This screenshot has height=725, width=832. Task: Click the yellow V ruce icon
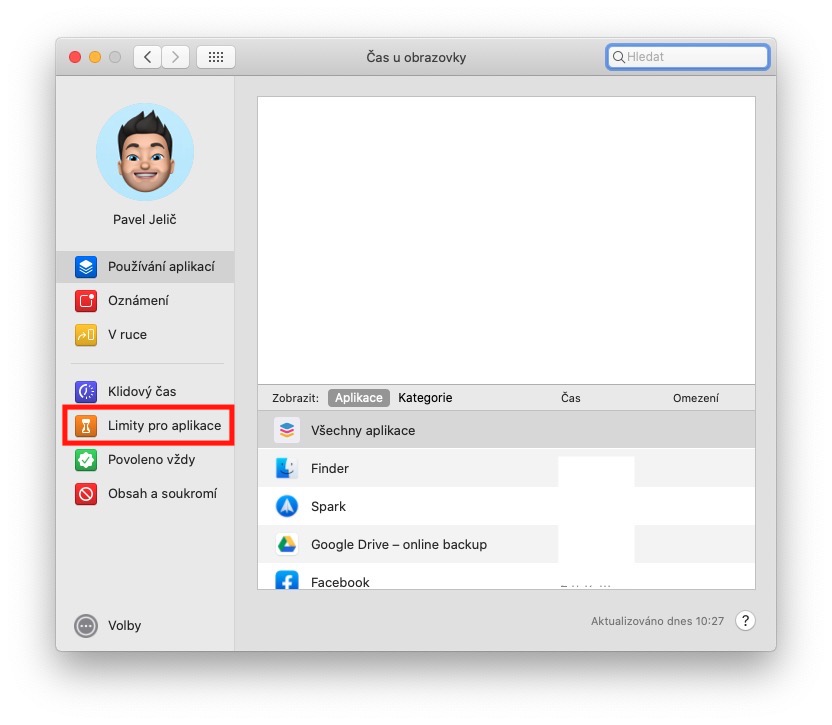pyautogui.click(x=86, y=335)
